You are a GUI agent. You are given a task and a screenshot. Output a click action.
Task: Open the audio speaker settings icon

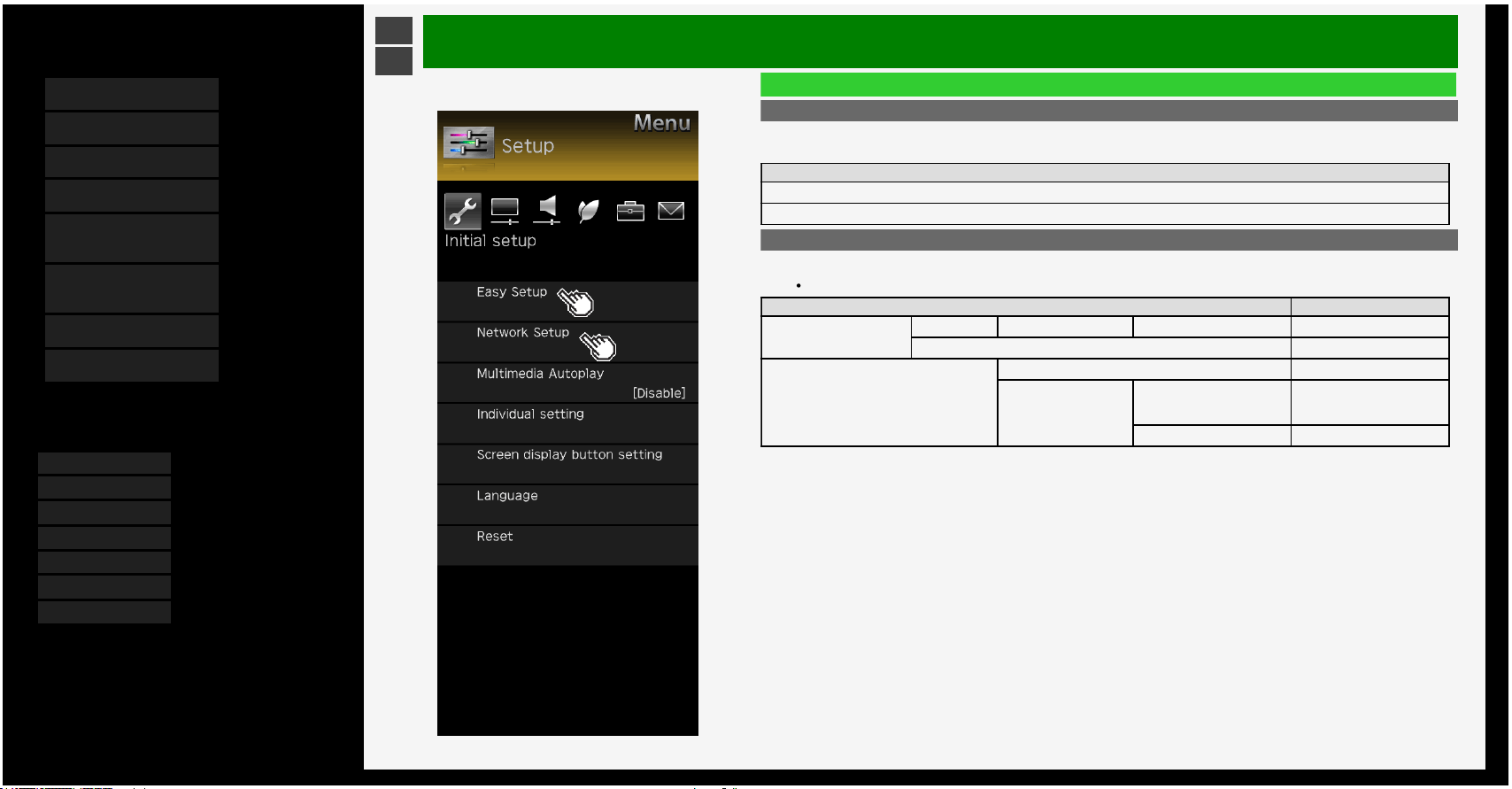547,210
